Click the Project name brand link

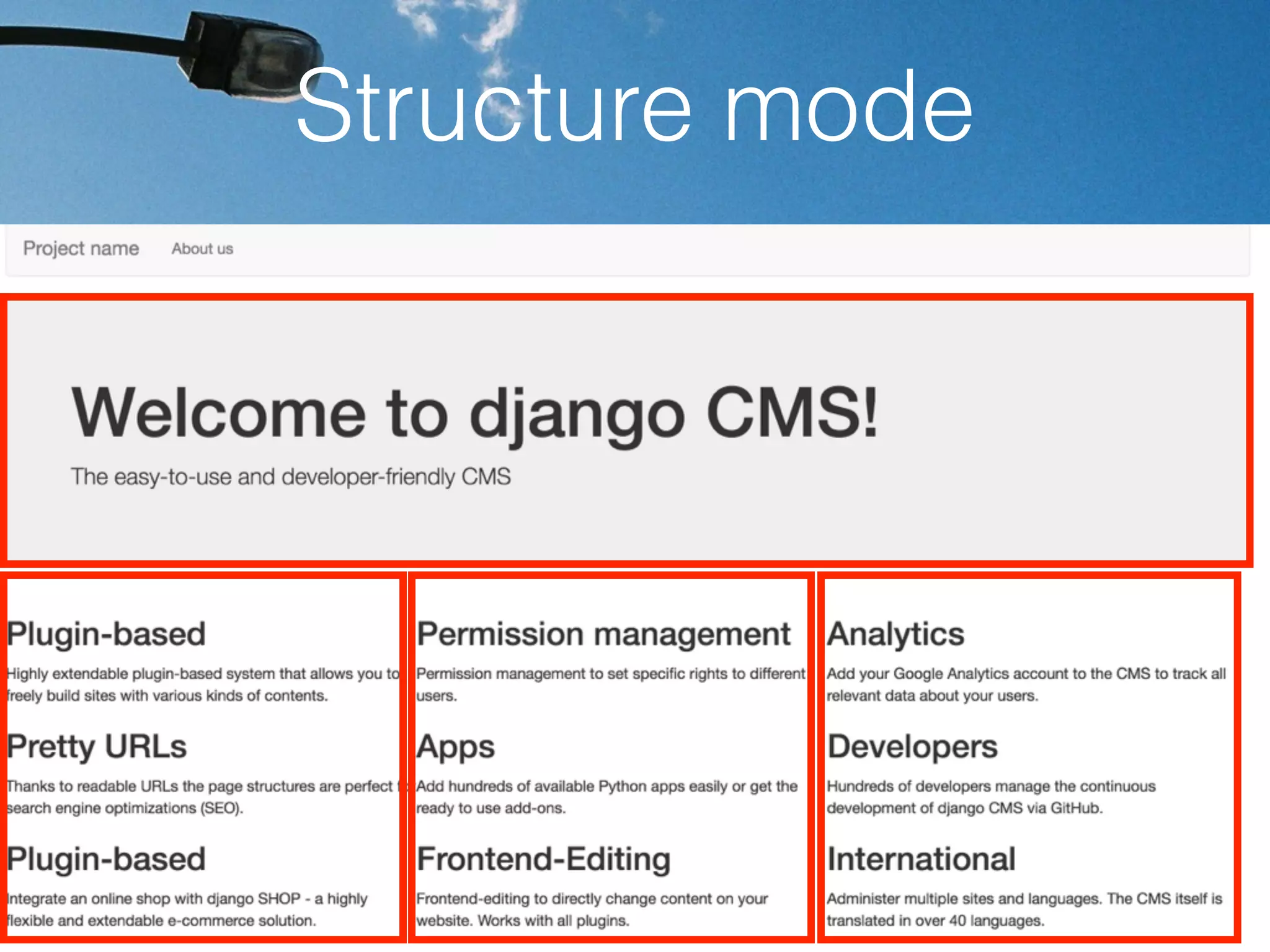[81, 249]
